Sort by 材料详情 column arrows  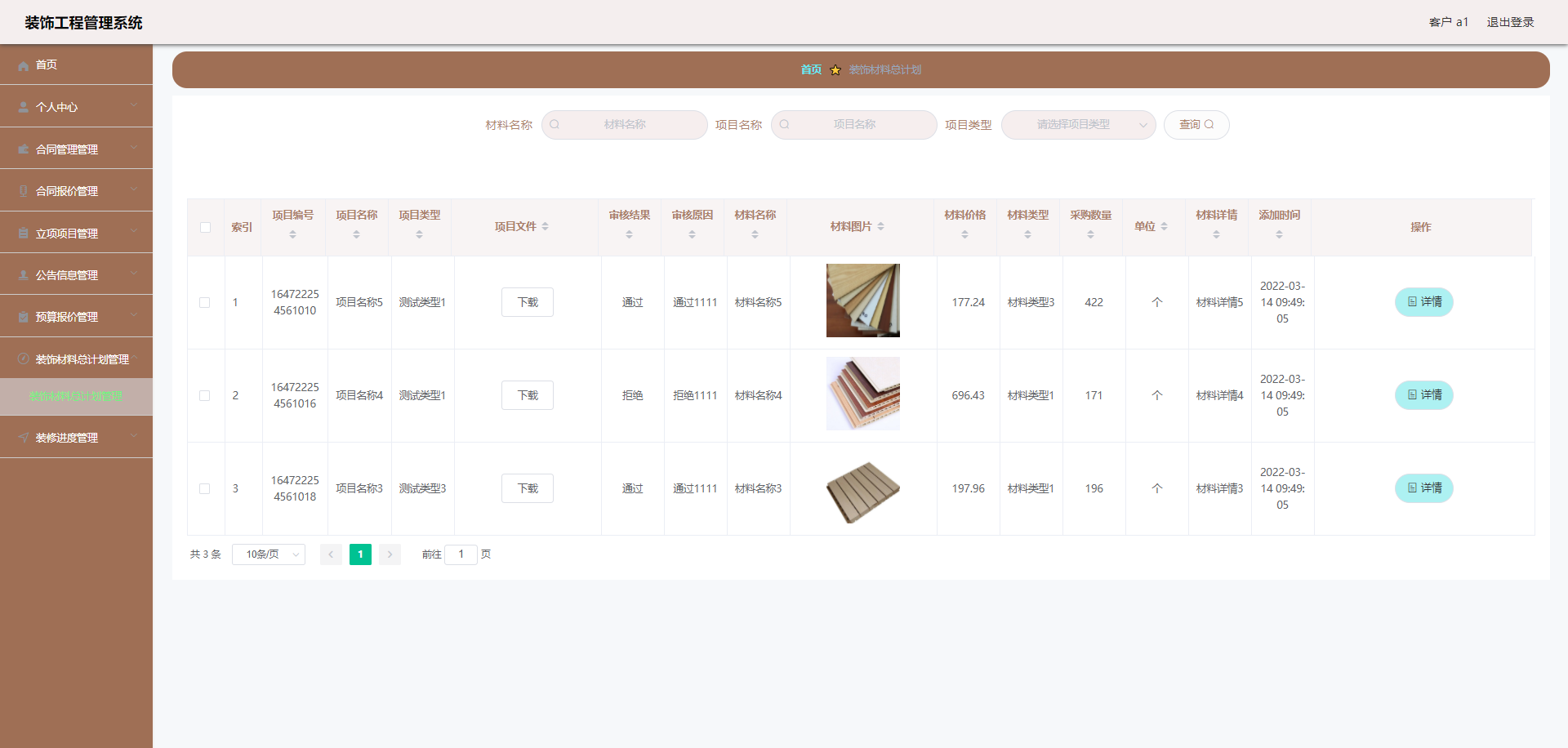1216,234
